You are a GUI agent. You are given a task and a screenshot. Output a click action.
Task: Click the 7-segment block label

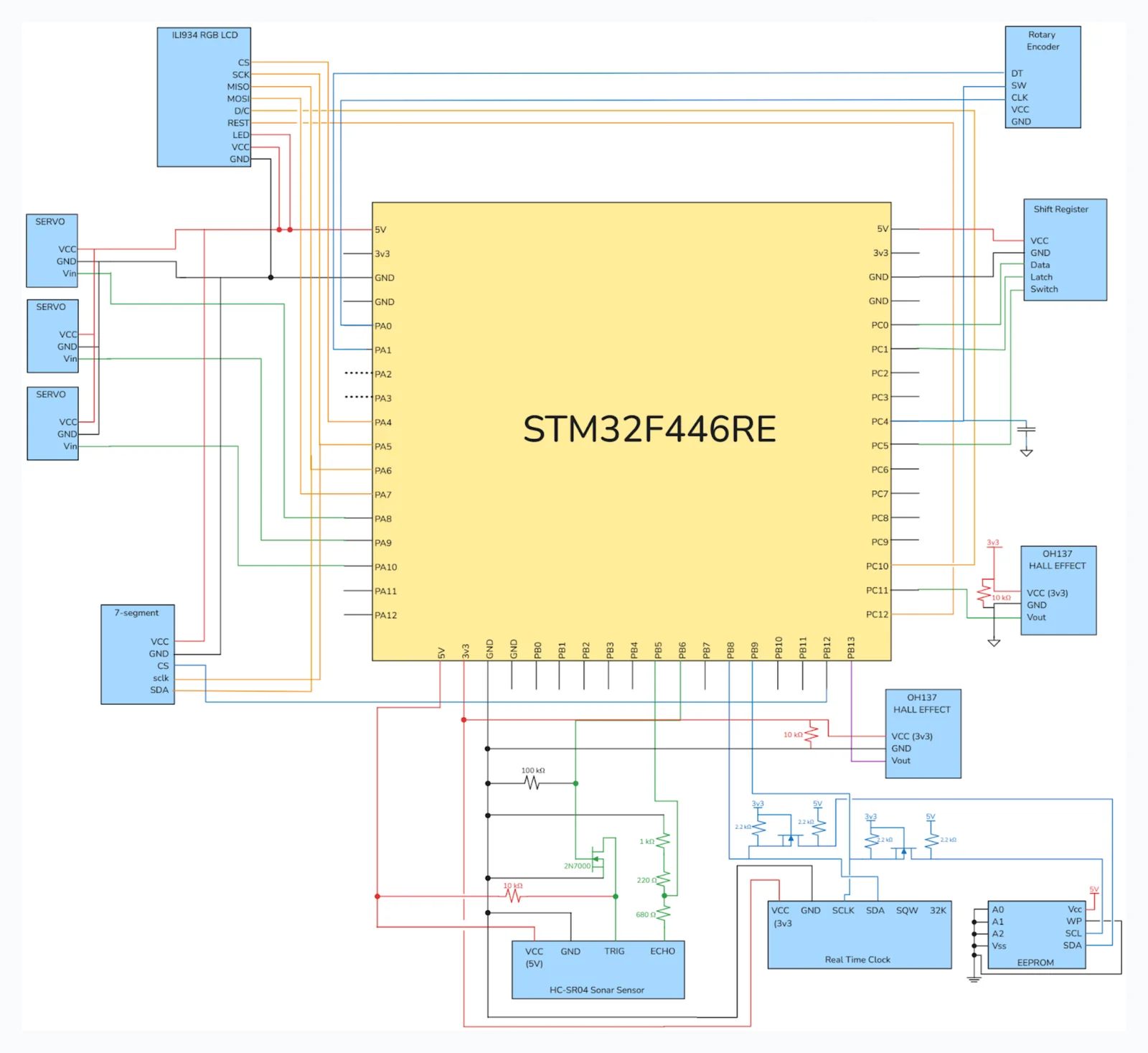tap(136, 612)
